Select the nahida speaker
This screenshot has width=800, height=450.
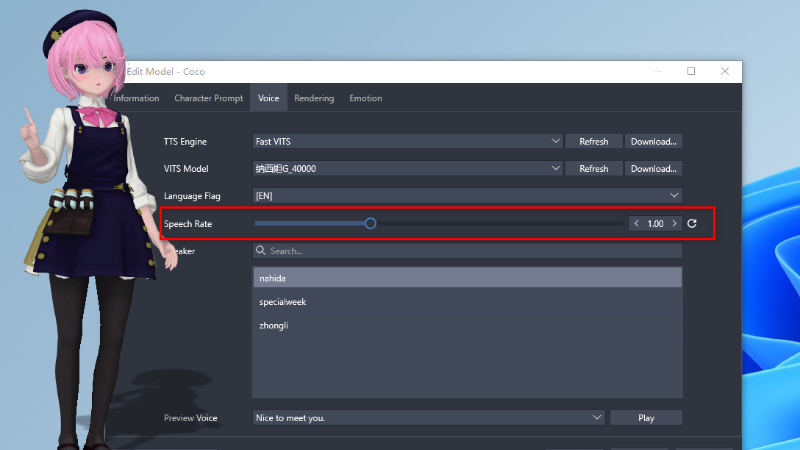click(467, 278)
